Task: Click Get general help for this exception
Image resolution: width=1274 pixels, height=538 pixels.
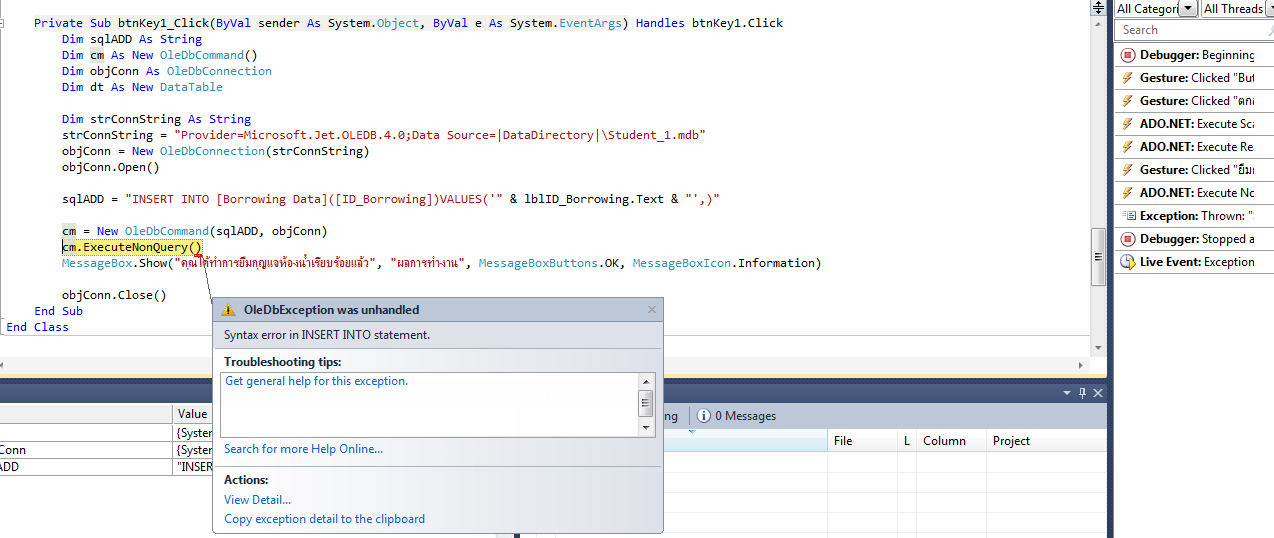Action: pyautogui.click(x=316, y=381)
